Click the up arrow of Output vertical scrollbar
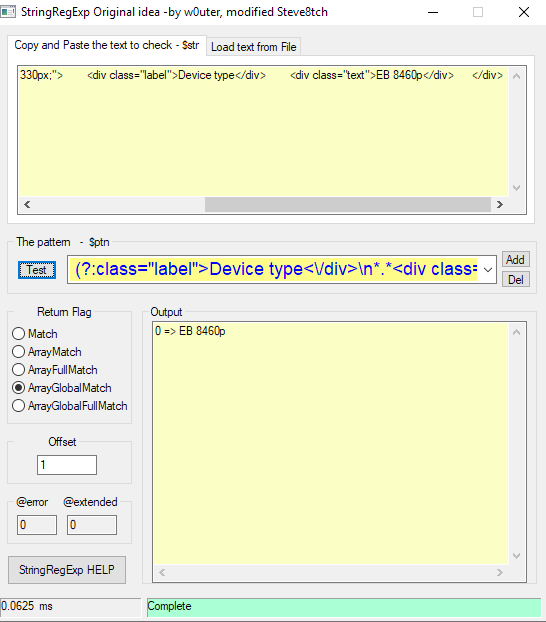Image resolution: width=546 pixels, height=622 pixels. click(516, 332)
